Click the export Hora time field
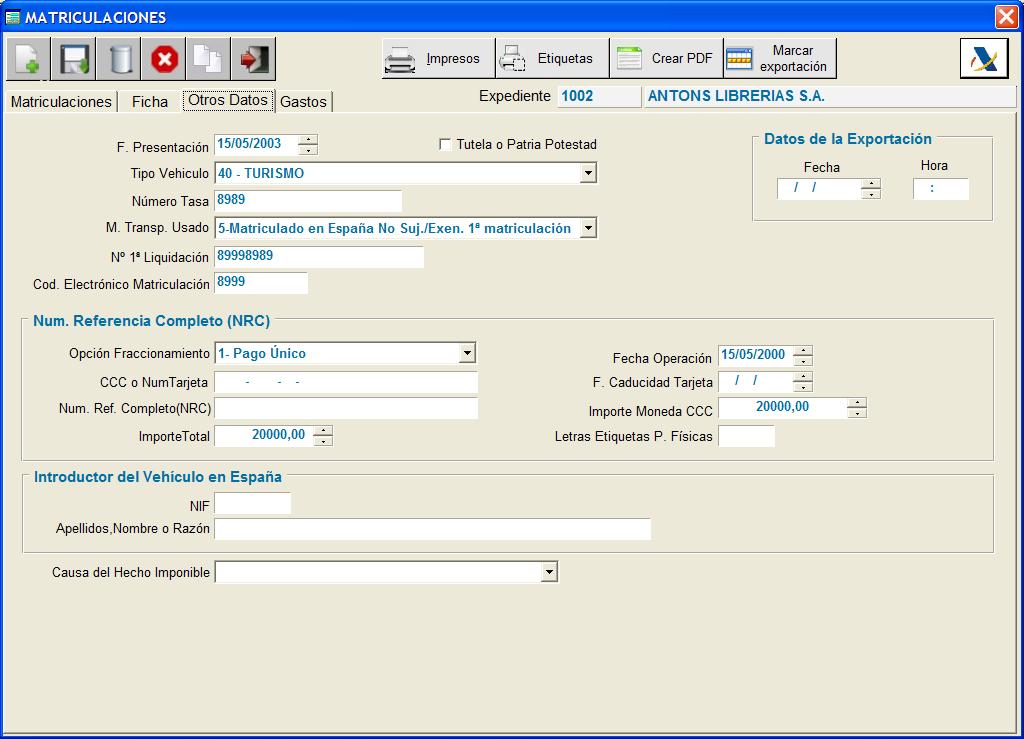The height and width of the screenshot is (739, 1024). click(941, 189)
